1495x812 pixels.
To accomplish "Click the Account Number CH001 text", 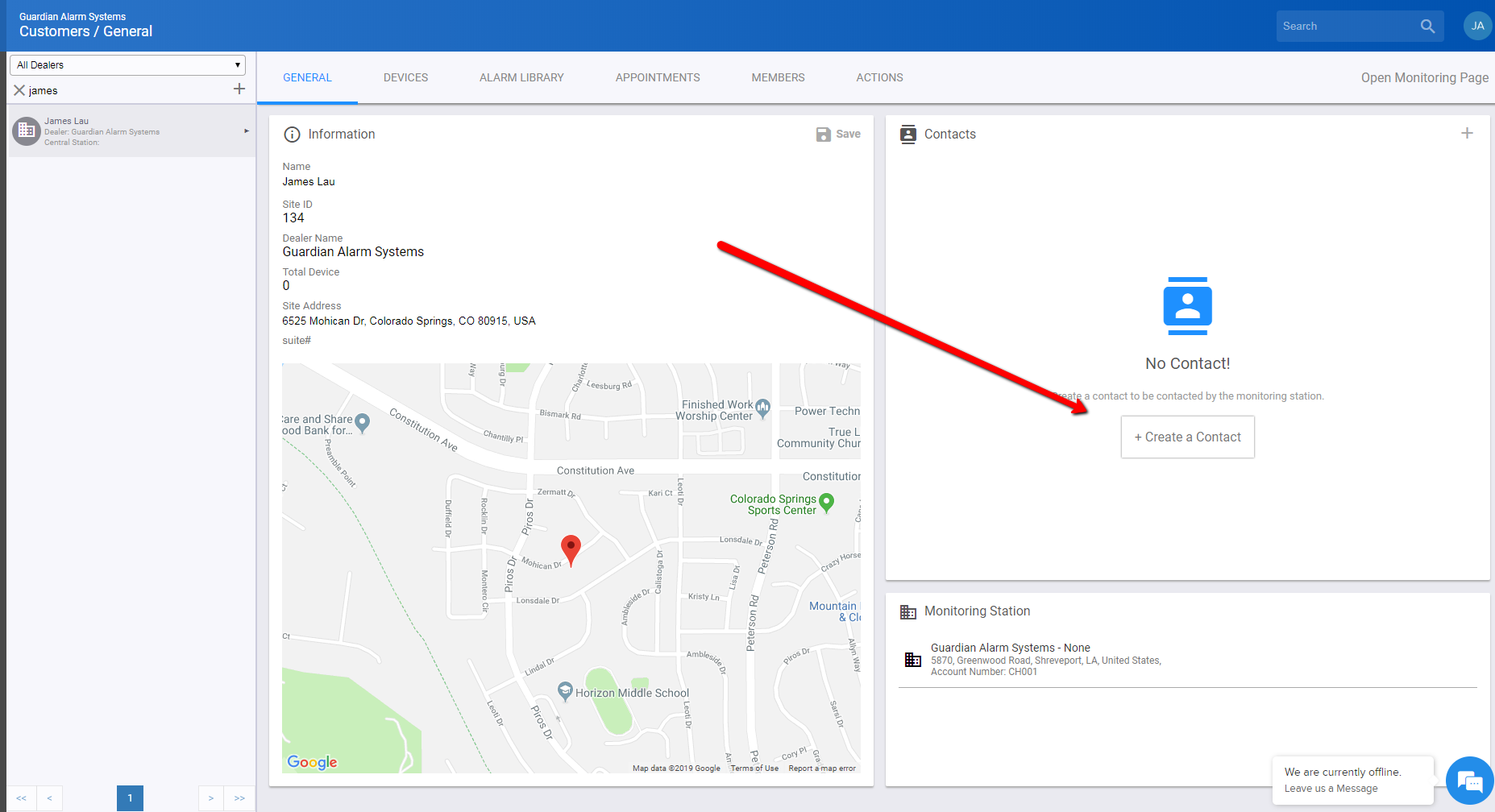I will pyautogui.click(x=984, y=672).
